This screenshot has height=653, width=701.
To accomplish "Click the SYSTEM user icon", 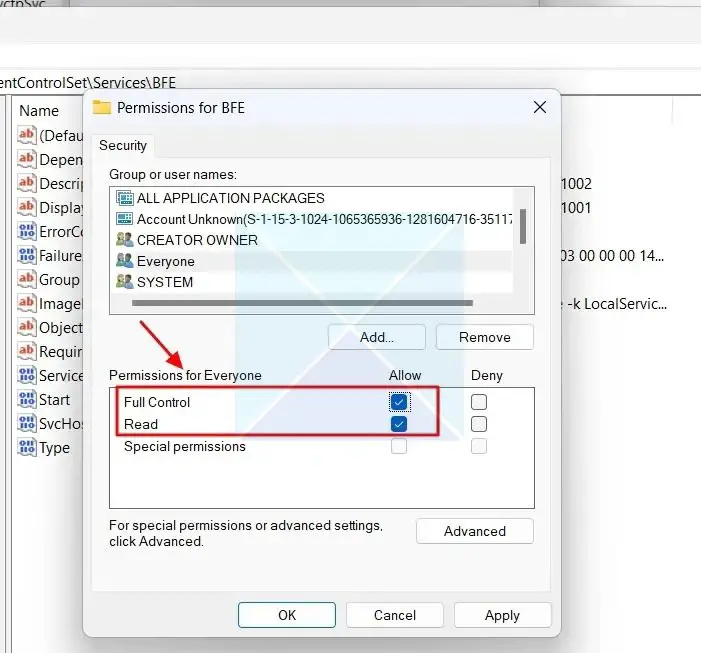I will pyautogui.click(x=125, y=282).
